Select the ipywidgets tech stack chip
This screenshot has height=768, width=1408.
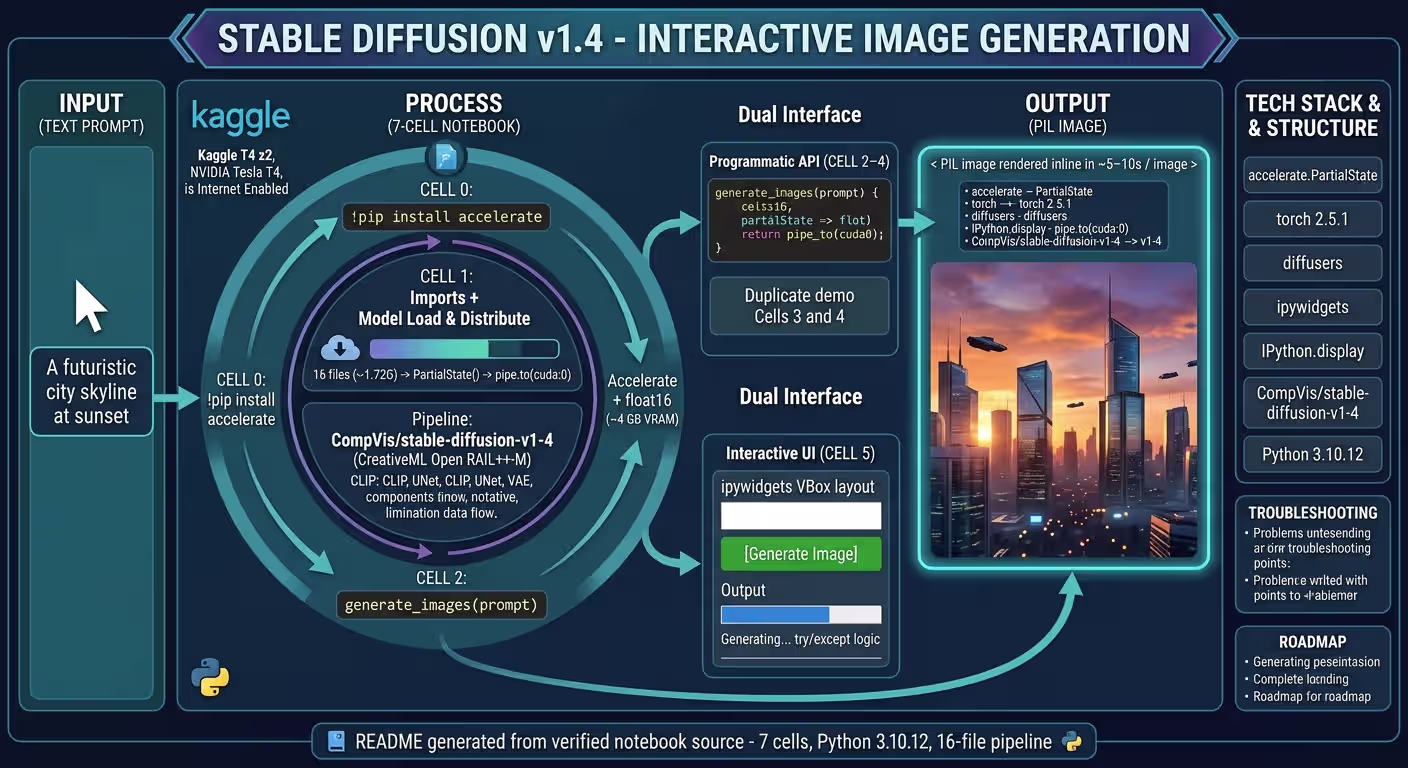1313,307
